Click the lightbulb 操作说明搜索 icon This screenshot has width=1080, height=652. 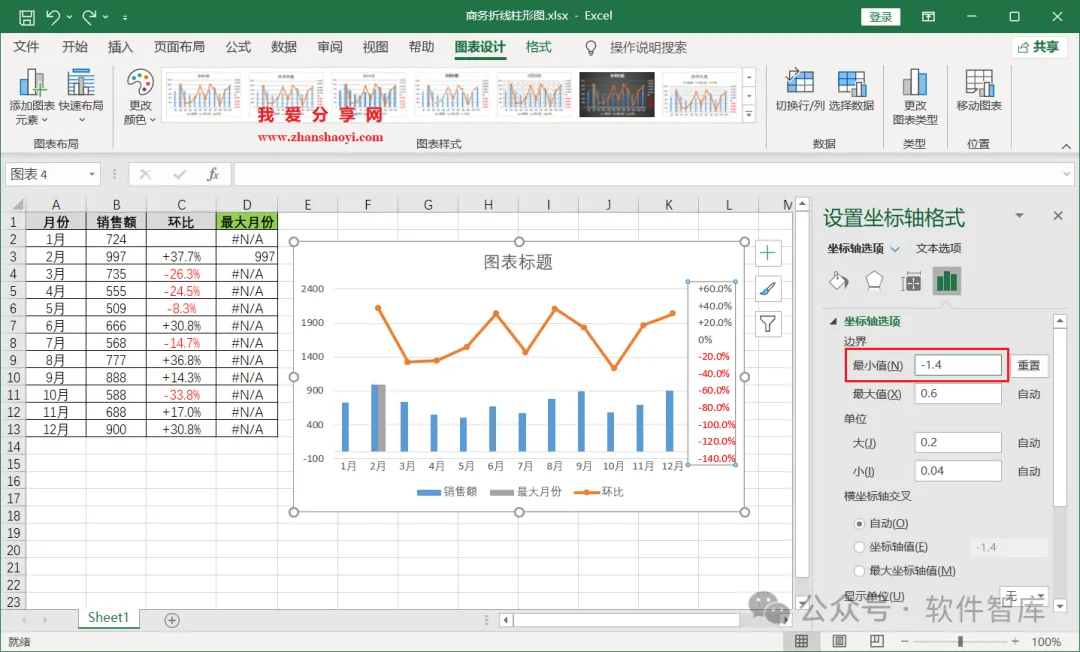click(x=590, y=48)
